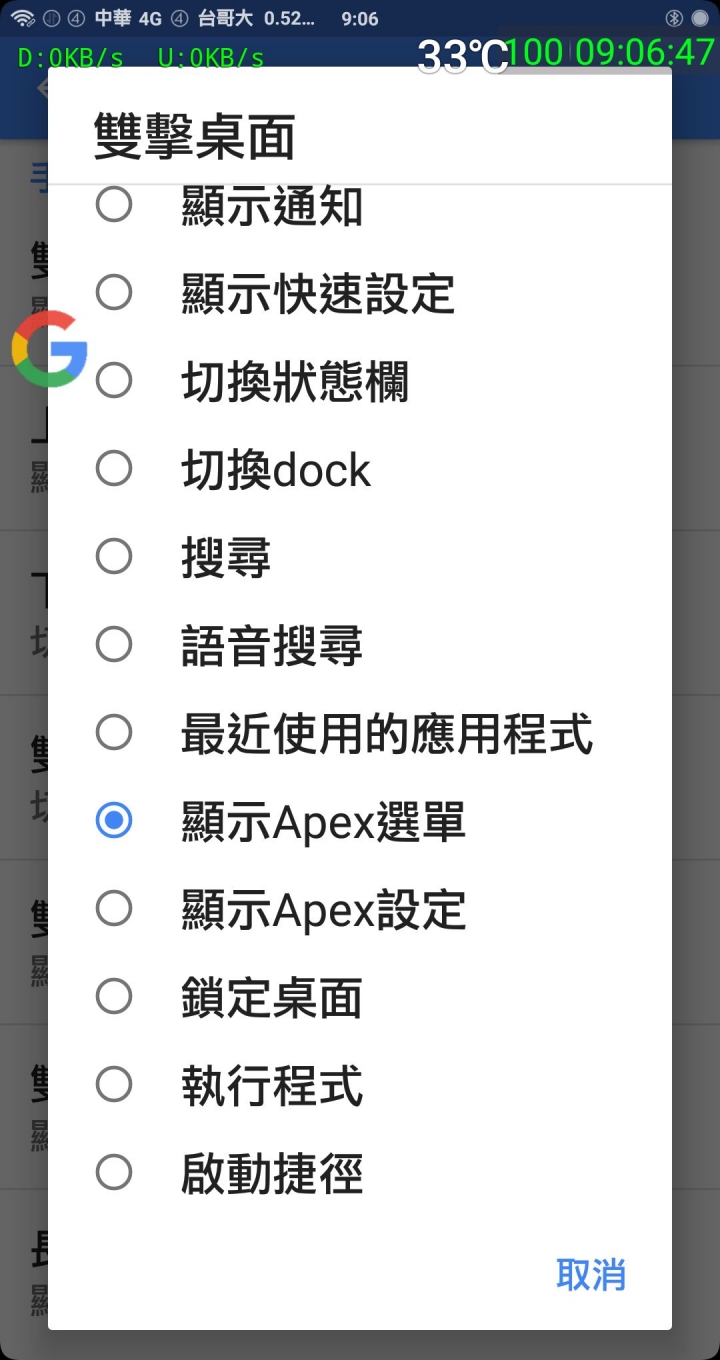Select 啟動捷徑 option
Viewport: 720px width, 1360px height.
(360, 1173)
